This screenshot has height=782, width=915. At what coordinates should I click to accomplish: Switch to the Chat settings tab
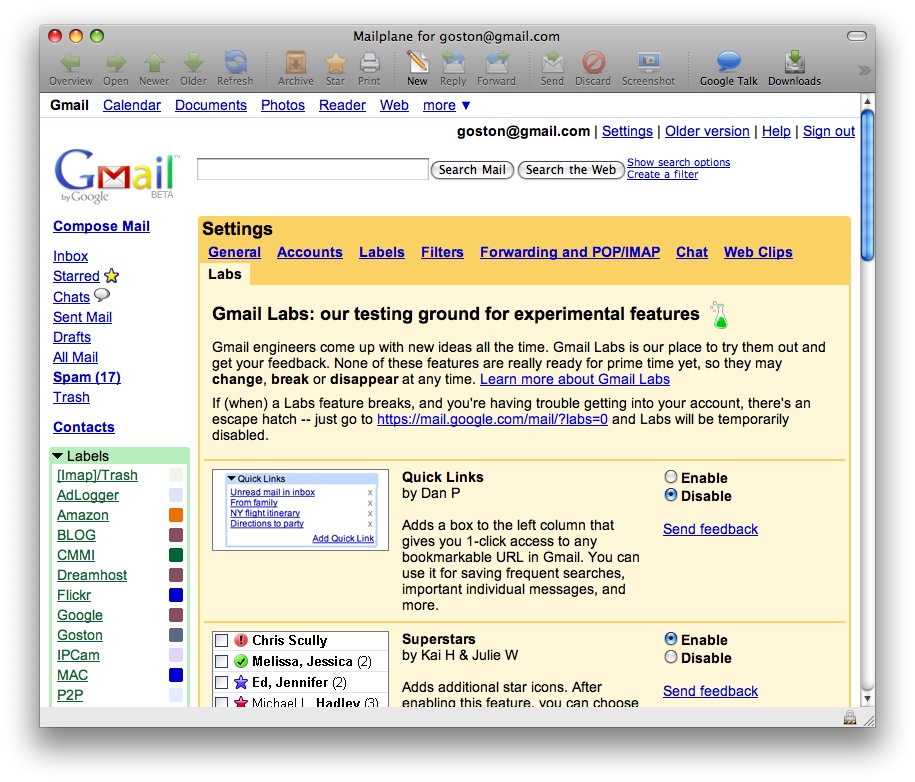point(692,252)
